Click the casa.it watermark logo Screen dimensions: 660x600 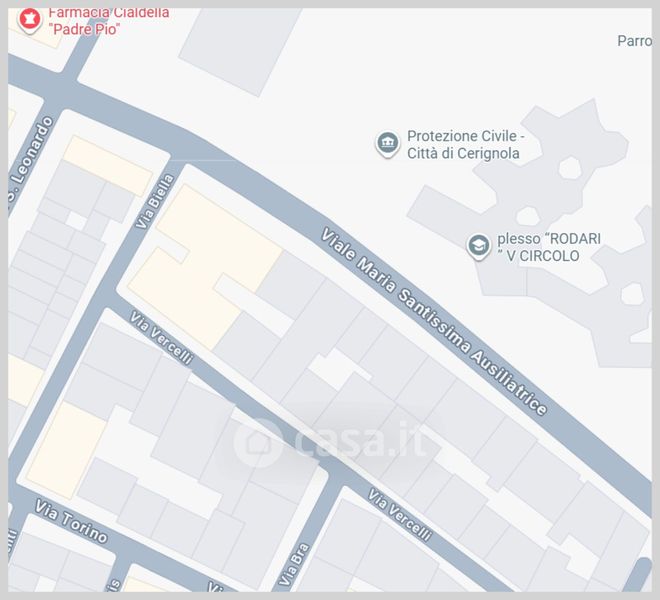pyautogui.click(x=331, y=442)
